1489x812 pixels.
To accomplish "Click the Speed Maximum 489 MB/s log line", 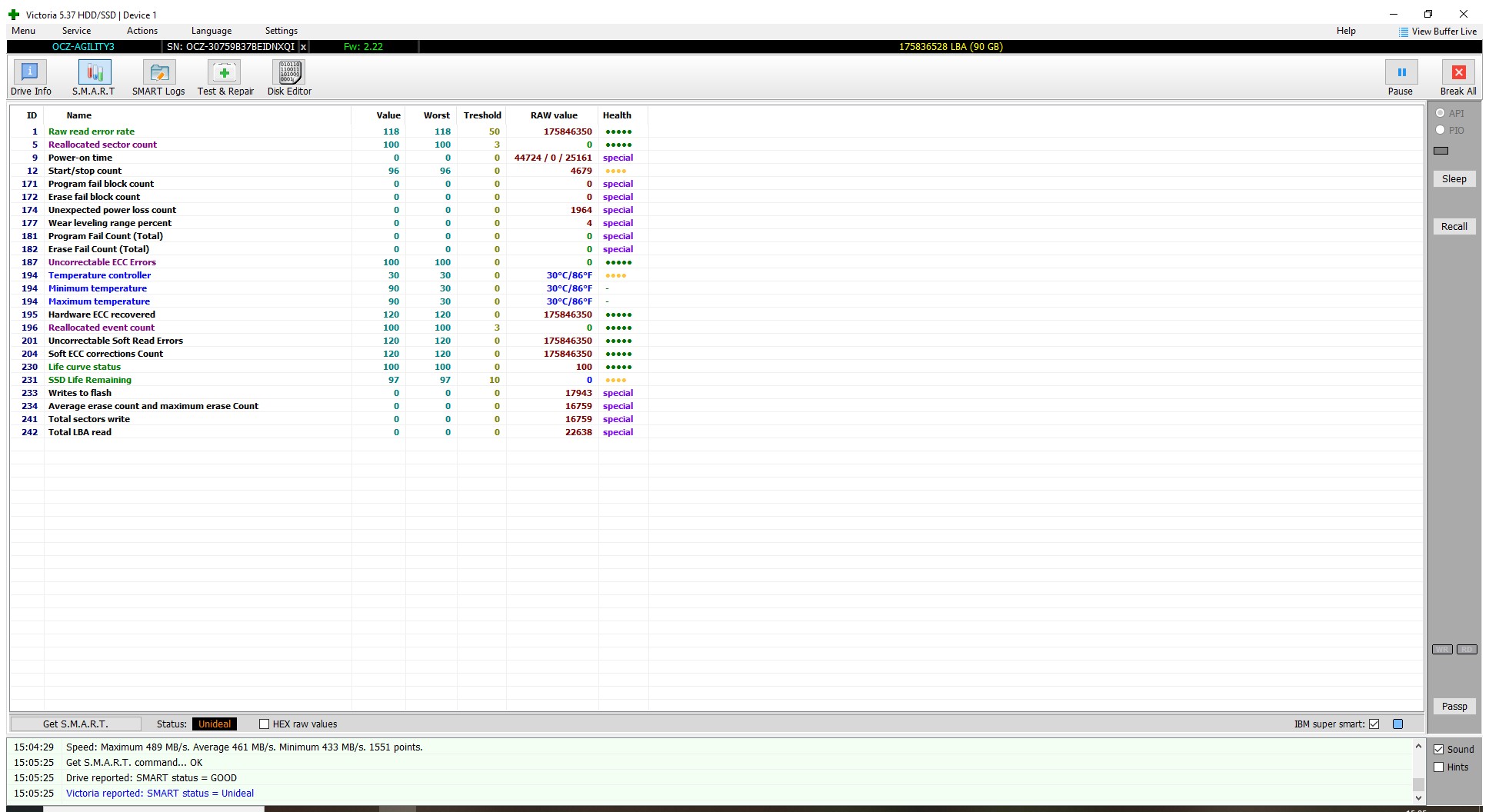I will click(244, 747).
